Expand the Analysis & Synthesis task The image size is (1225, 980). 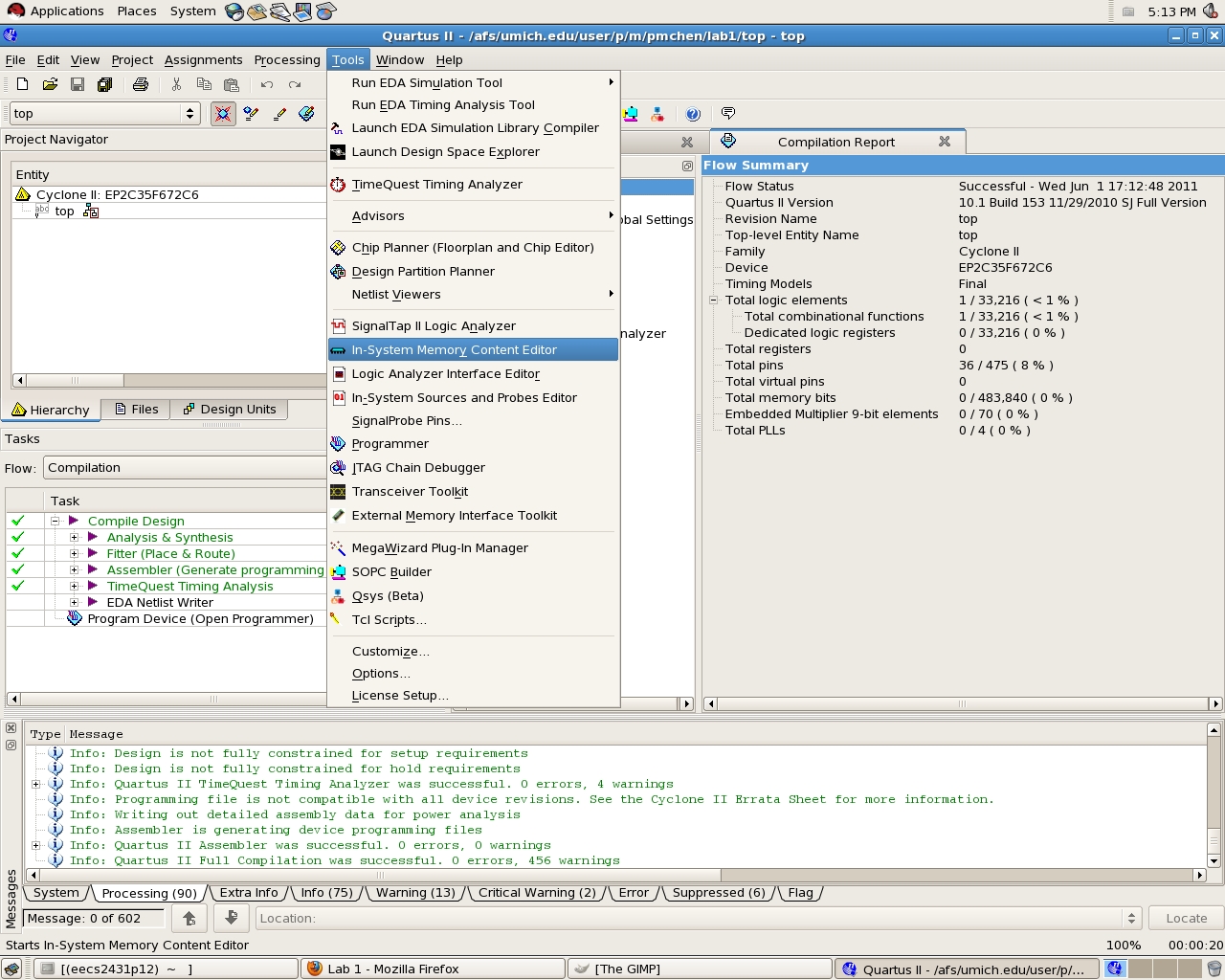75,538
